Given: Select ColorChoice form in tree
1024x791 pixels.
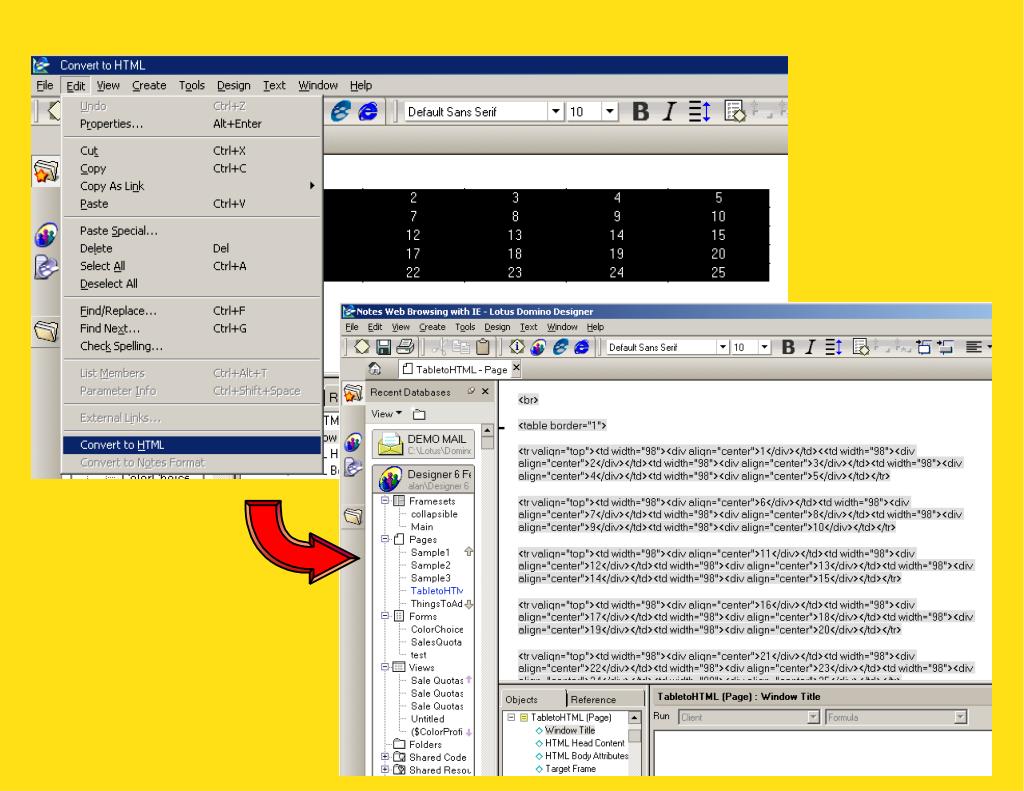Looking at the screenshot, I should 437,629.
